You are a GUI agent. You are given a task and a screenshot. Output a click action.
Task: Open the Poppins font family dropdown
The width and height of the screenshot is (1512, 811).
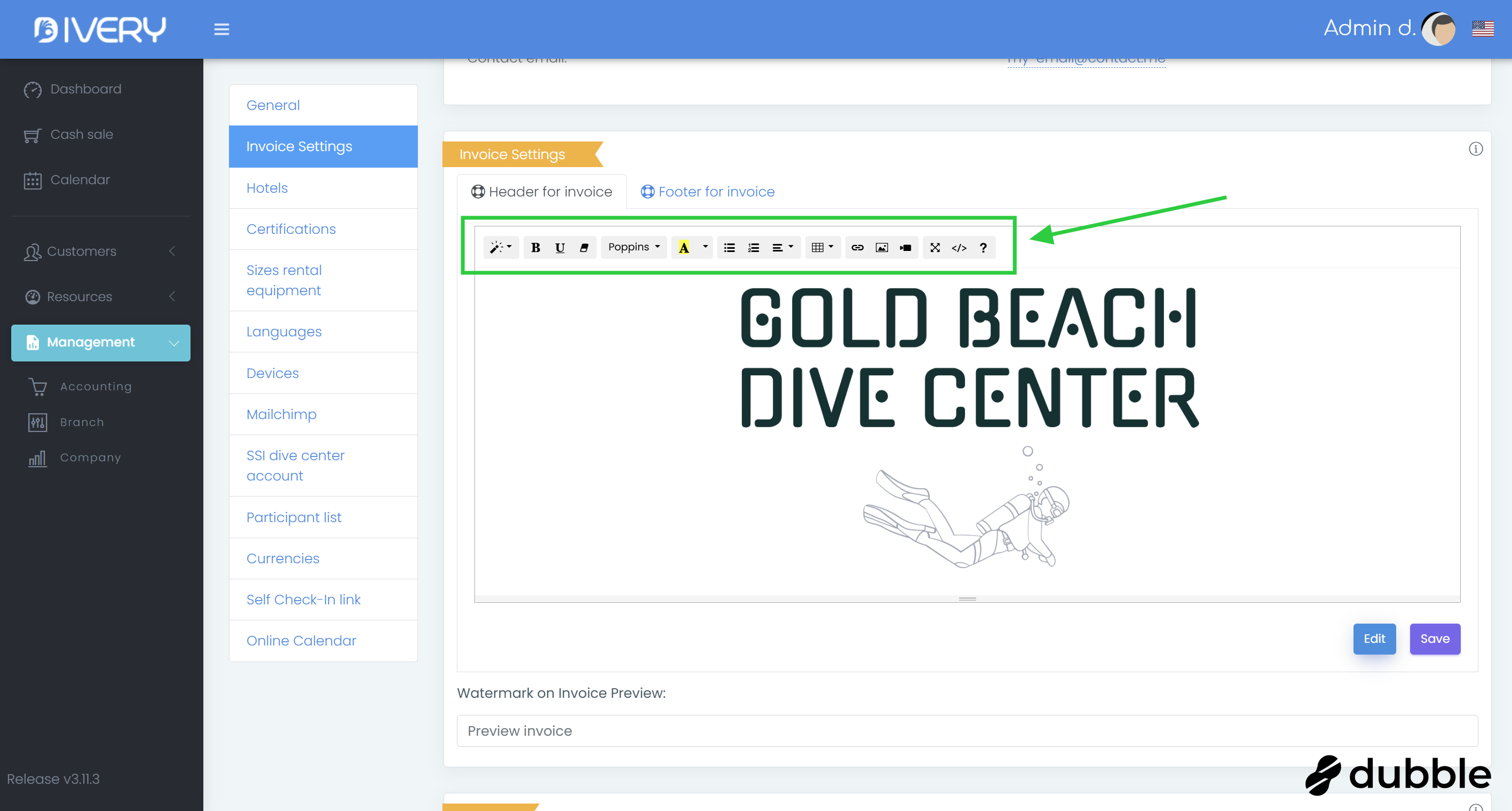click(x=634, y=247)
